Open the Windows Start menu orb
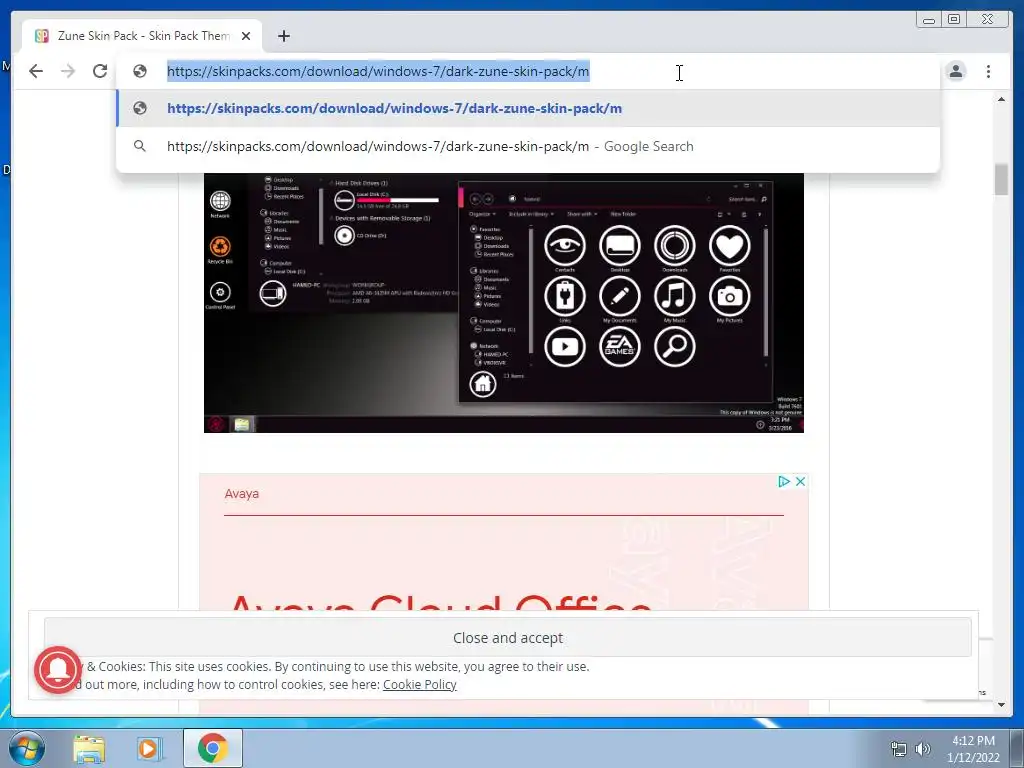 coord(26,748)
